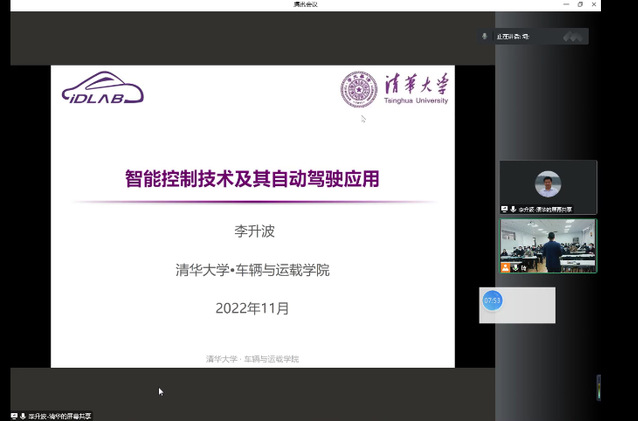The image size is (638, 421).
Task: Maximize the meeting window
Action: tap(580, 5)
